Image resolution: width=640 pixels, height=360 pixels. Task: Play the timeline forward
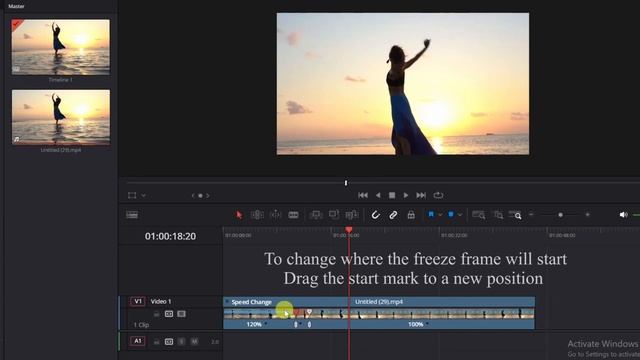406,196
